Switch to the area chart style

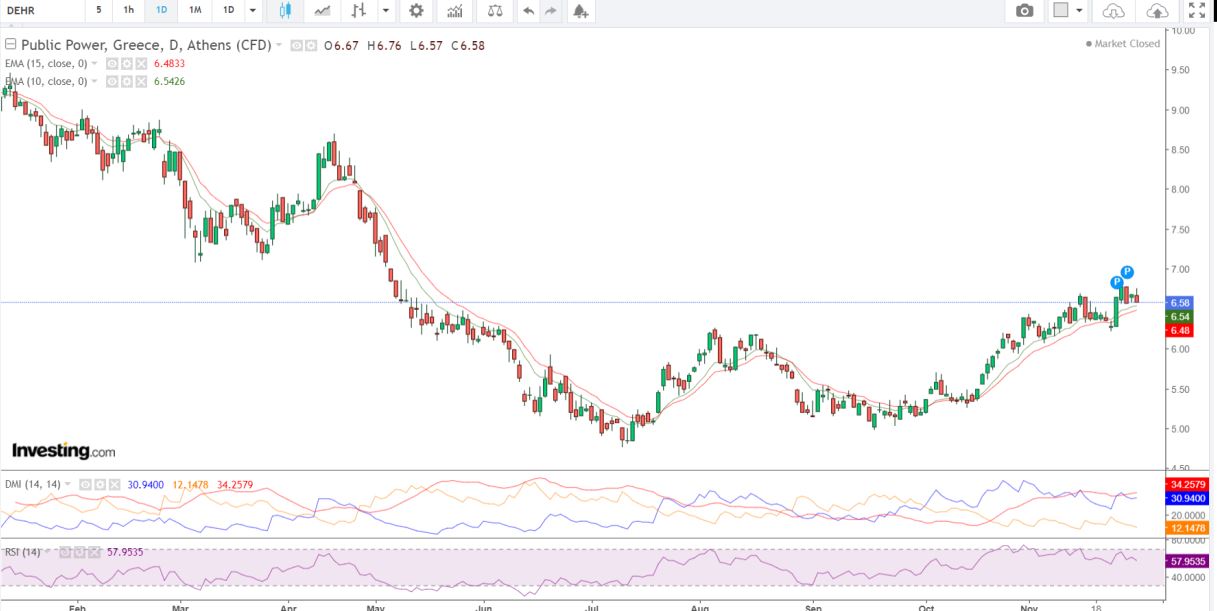[322, 10]
